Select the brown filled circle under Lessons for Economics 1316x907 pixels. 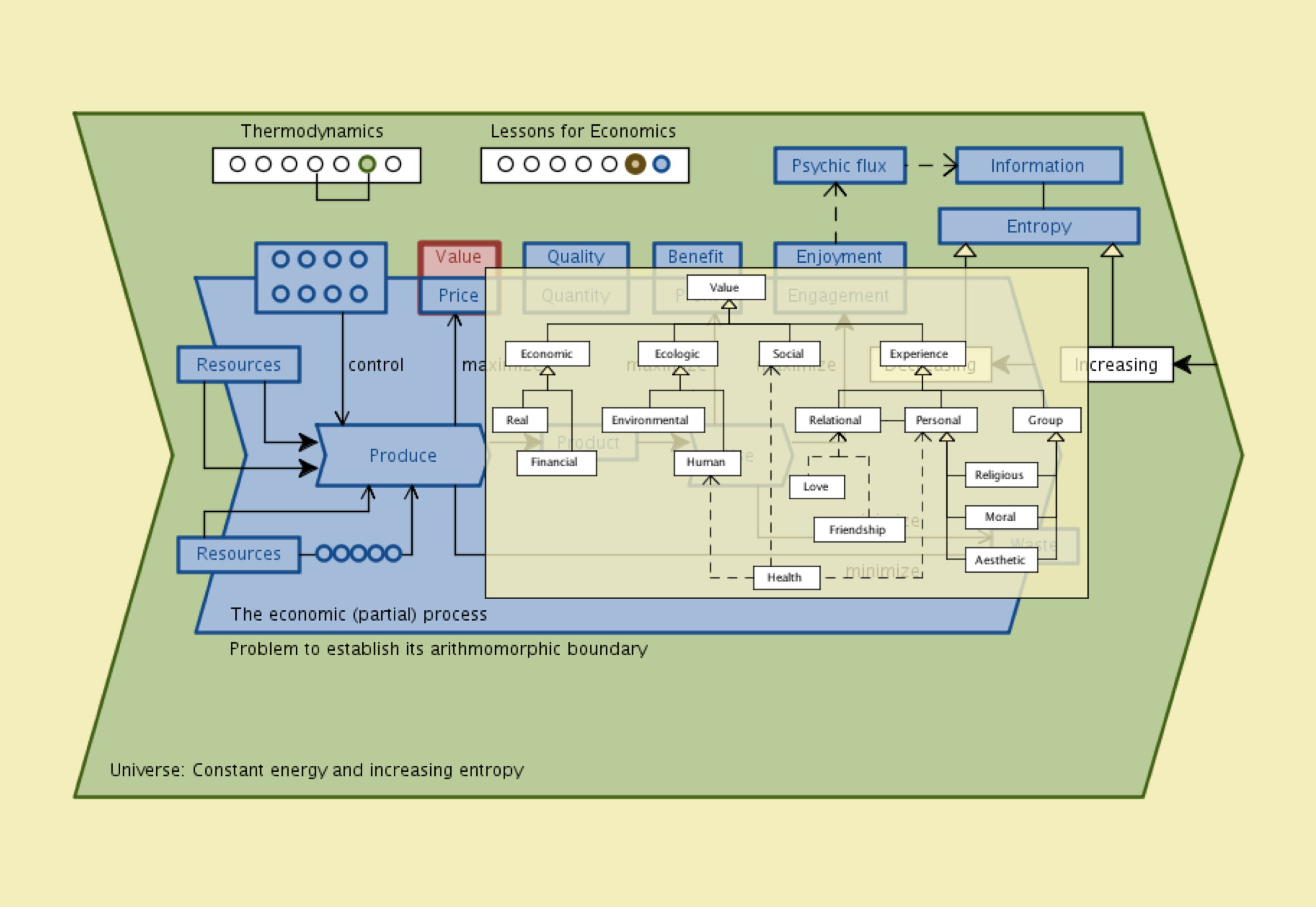coord(635,164)
